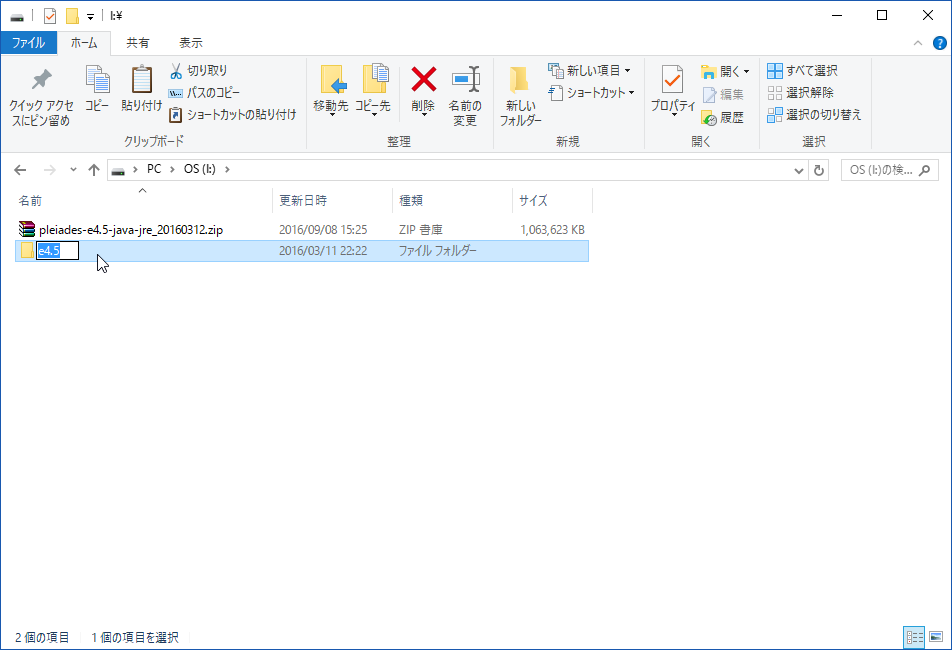Image resolution: width=952 pixels, height=650 pixels.
Task: Click the ZIP 書庫 type cell
Action: click(x=421, y=230)
